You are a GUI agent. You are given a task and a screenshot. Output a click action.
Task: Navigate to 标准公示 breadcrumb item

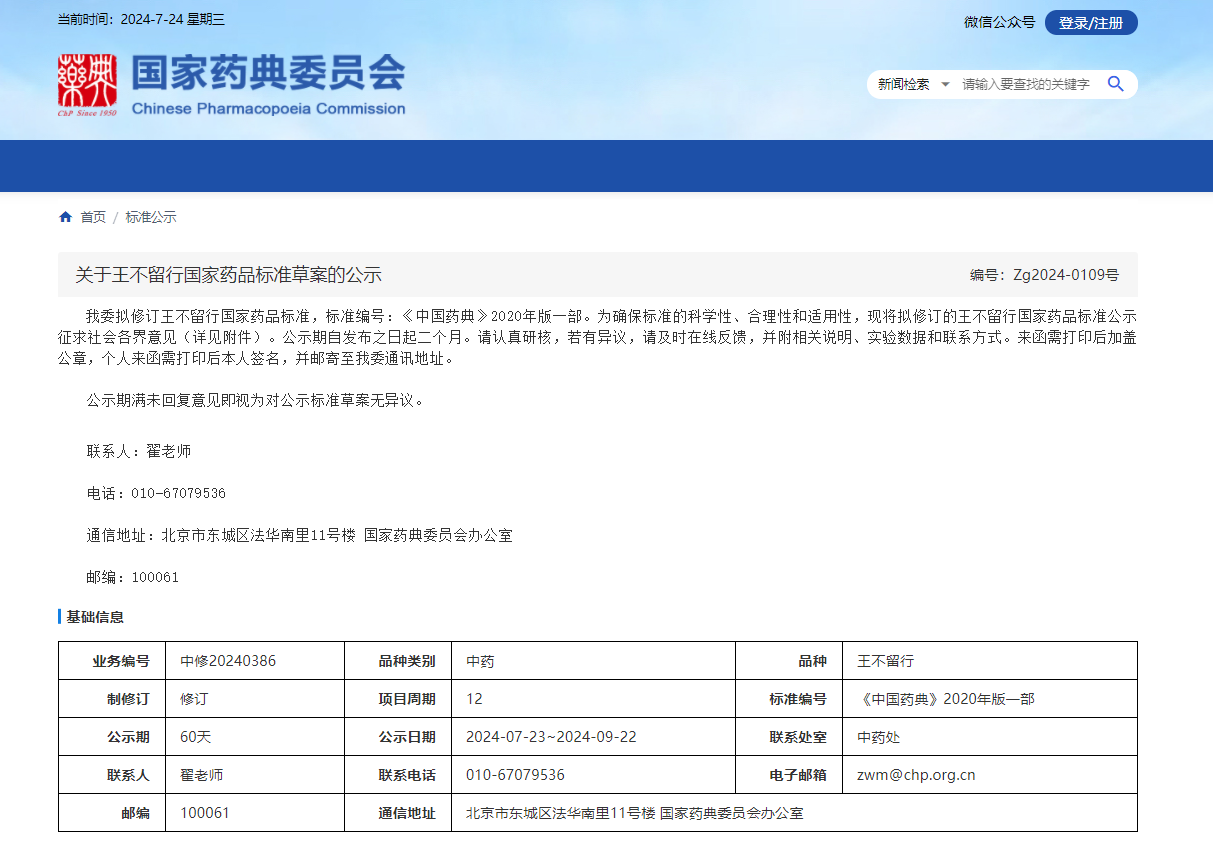(151, 217)
